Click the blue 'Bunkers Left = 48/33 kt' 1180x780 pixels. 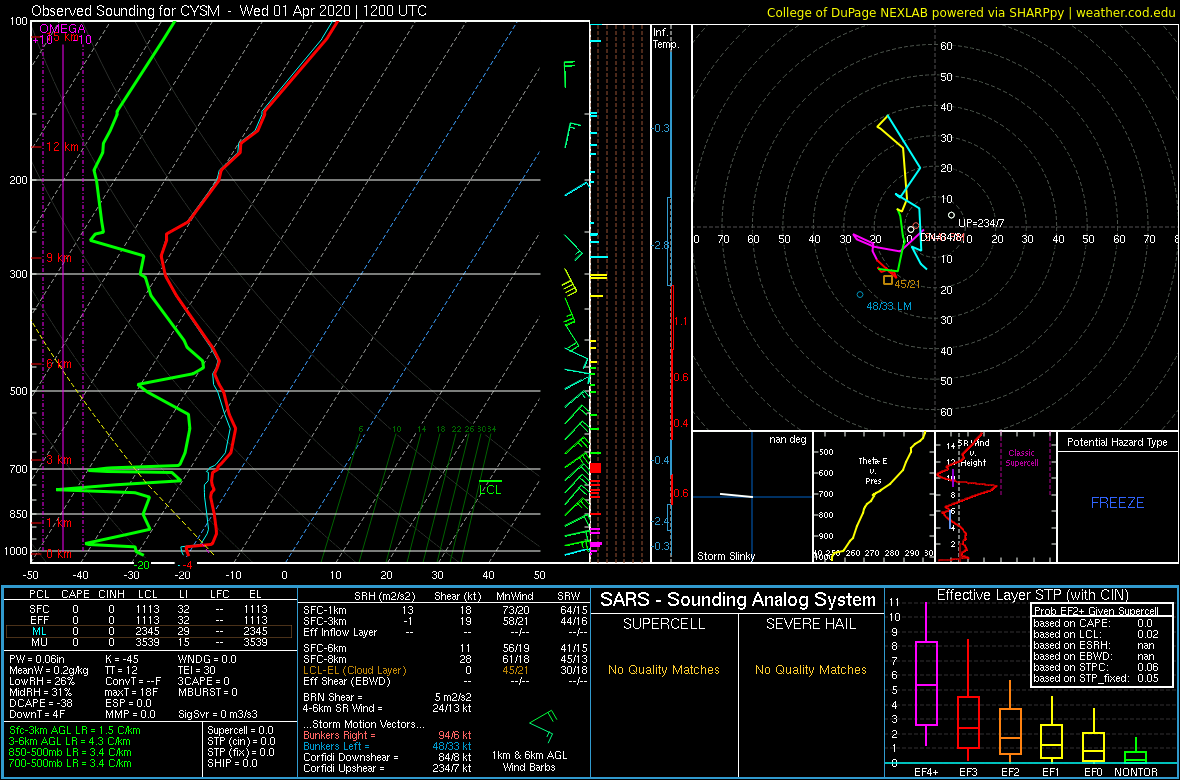coord(387,745)
